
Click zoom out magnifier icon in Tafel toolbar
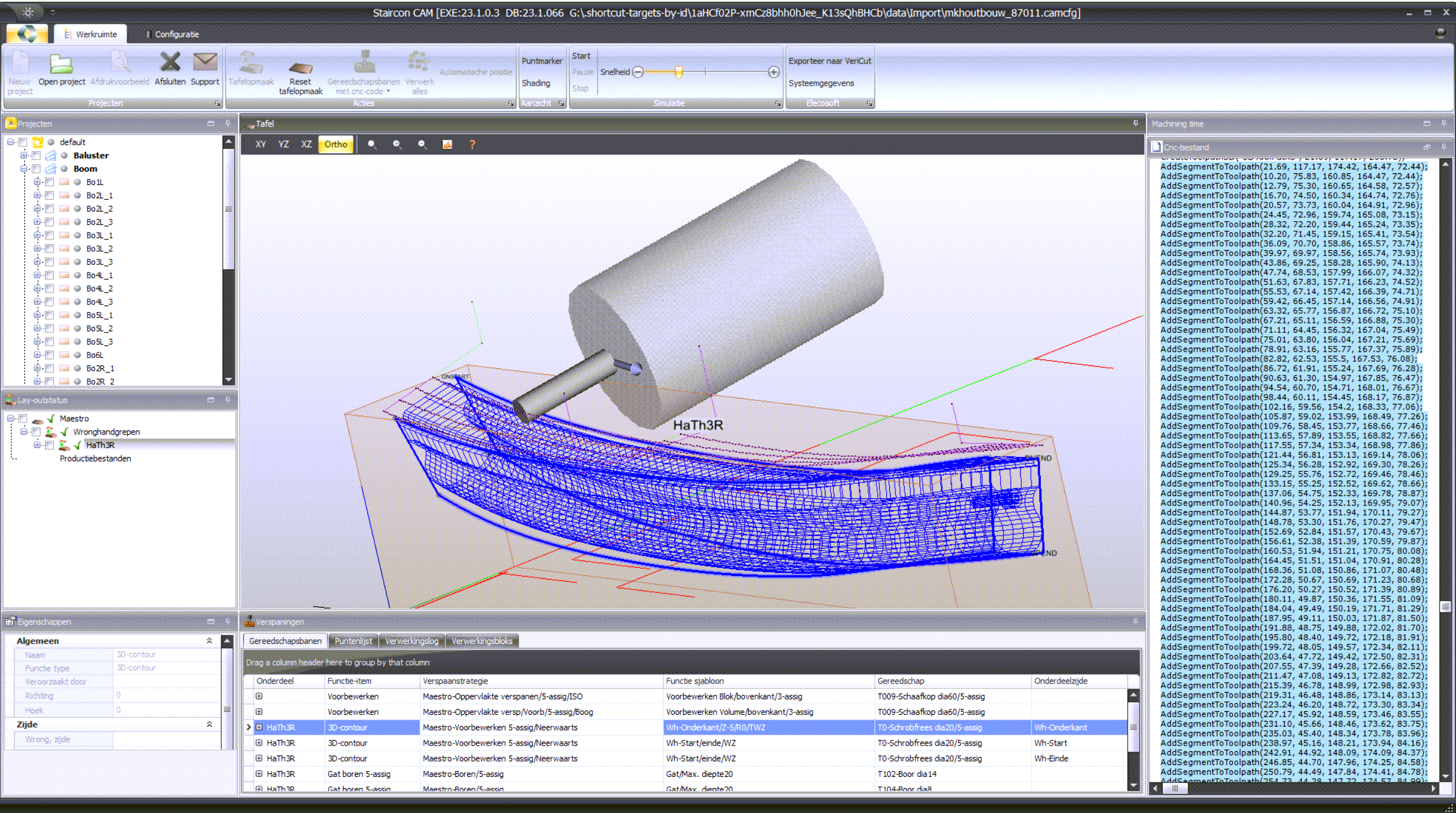pyautogui.click(x=422, y=144)
